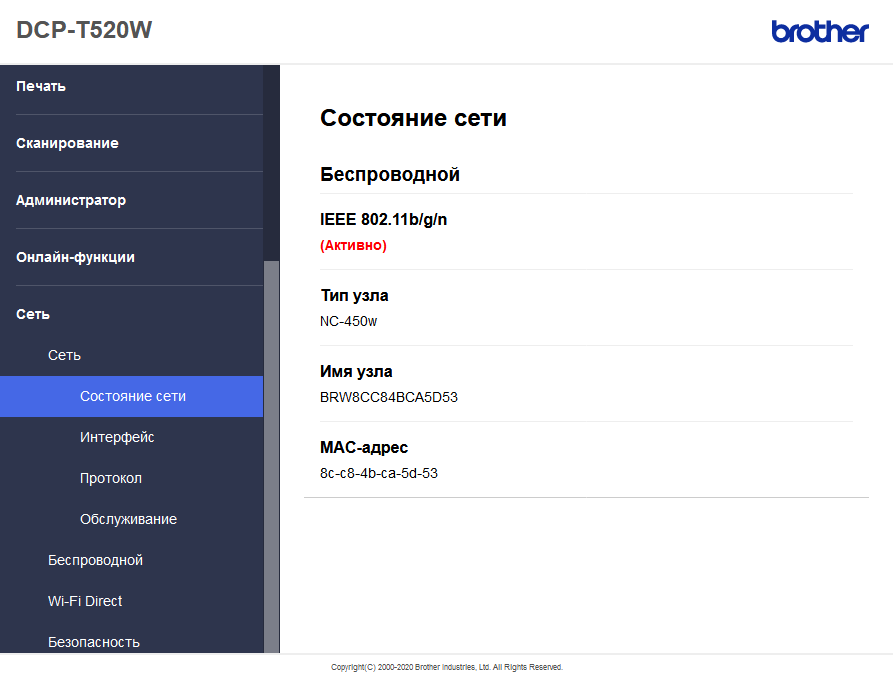Open the Wi-Fi Direct section
The height and width of the screenshot is (678, 893).
(x=85, y=602)
